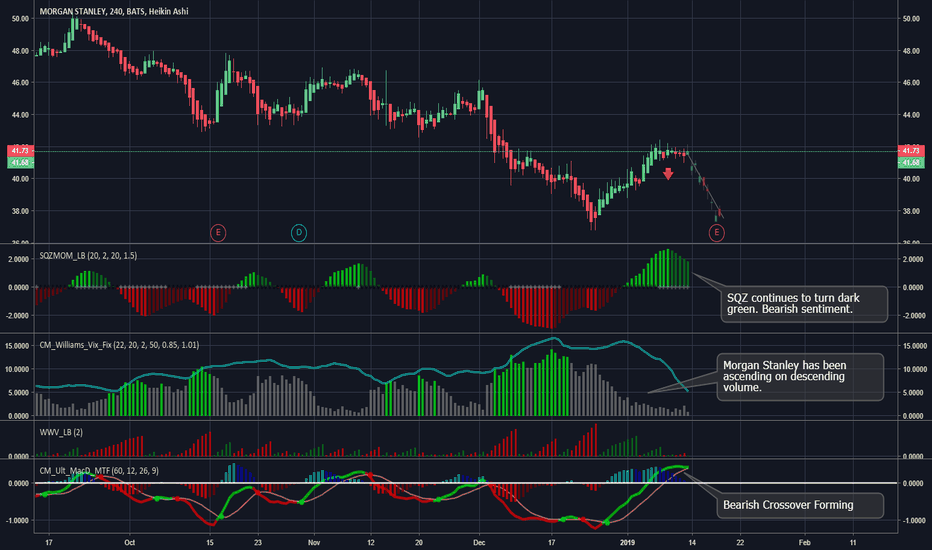This screenshot has width=932, height=550.
Task: Click the 'Feb' date label on time axis
Action: (x=804, y=542)
